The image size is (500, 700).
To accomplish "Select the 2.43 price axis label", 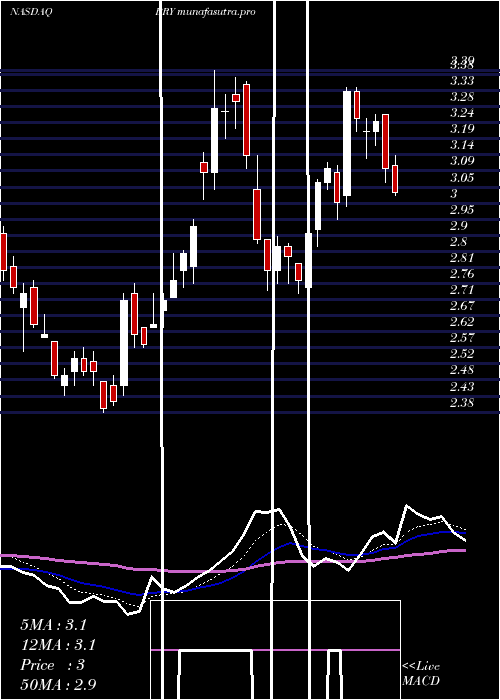I will tap(462, 387).
